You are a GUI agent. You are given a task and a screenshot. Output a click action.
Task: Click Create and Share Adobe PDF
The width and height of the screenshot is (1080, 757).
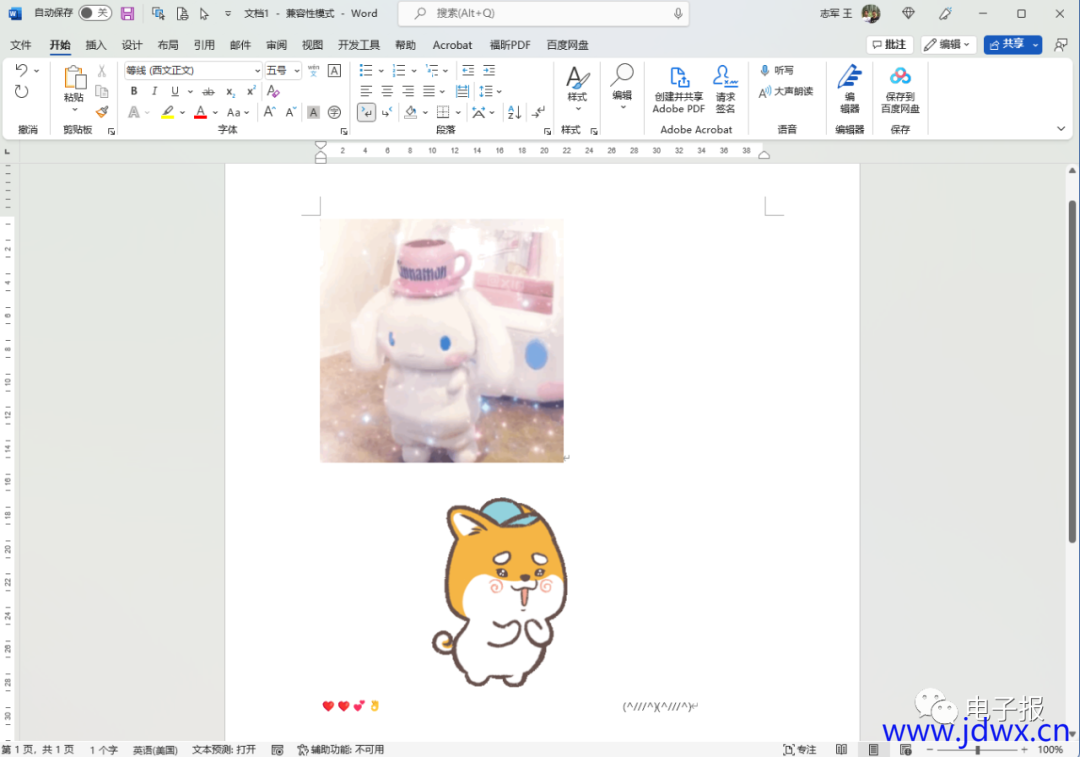coord(678,90)
